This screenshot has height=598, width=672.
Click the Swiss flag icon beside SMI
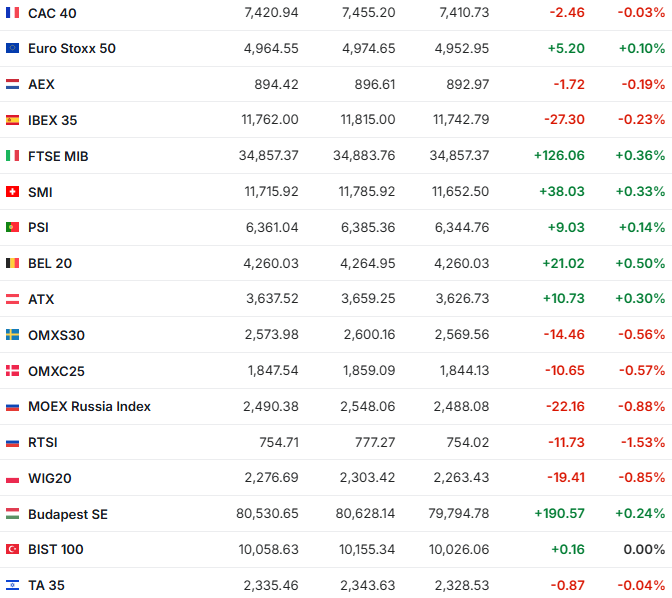point(12,191)
